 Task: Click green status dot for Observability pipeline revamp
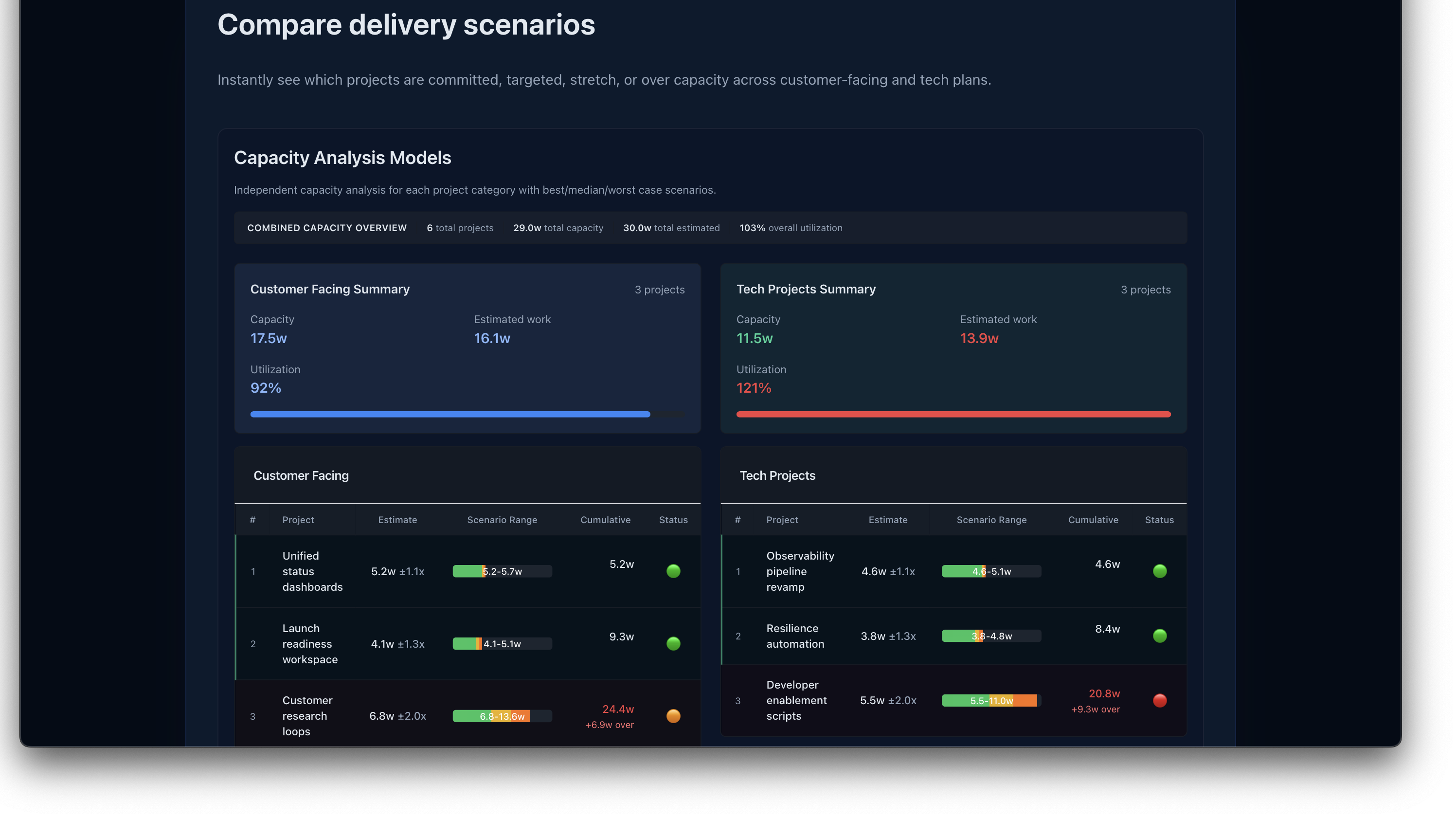coord(1159,571)
